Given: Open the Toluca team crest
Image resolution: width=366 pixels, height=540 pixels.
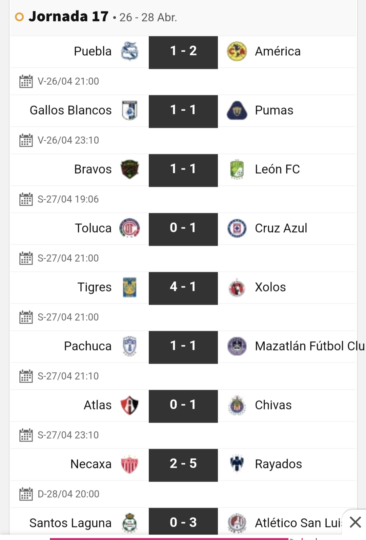Looking at the screenshot, I should (129, 228).
